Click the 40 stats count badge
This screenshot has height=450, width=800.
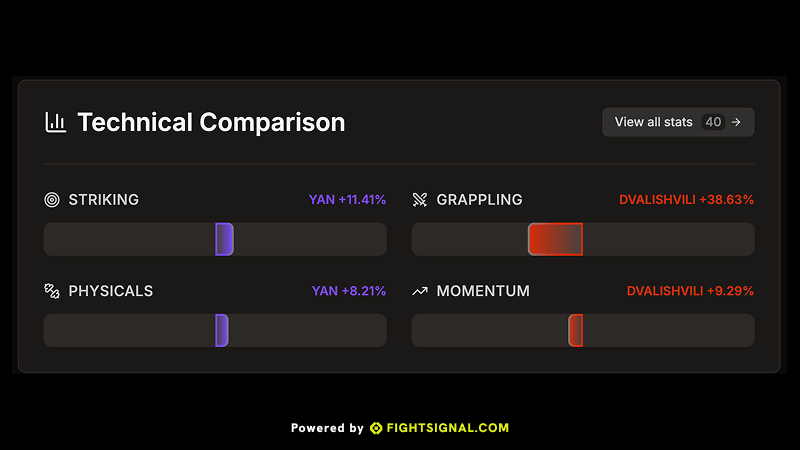pos(713,122)
